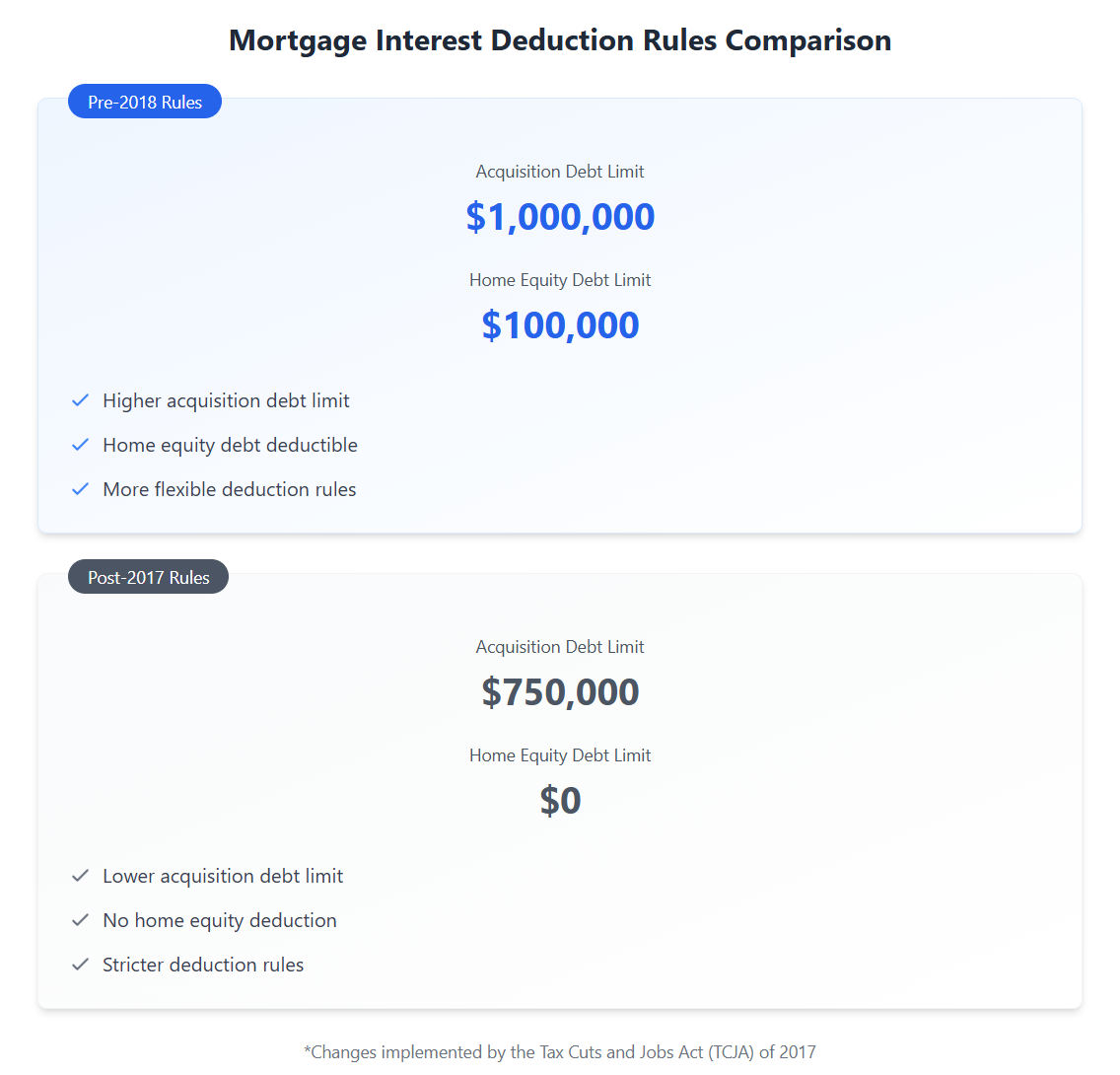Click the $750,000 acquisition debt amount
Screen dimensions: 1120x1075
point(560,692)
